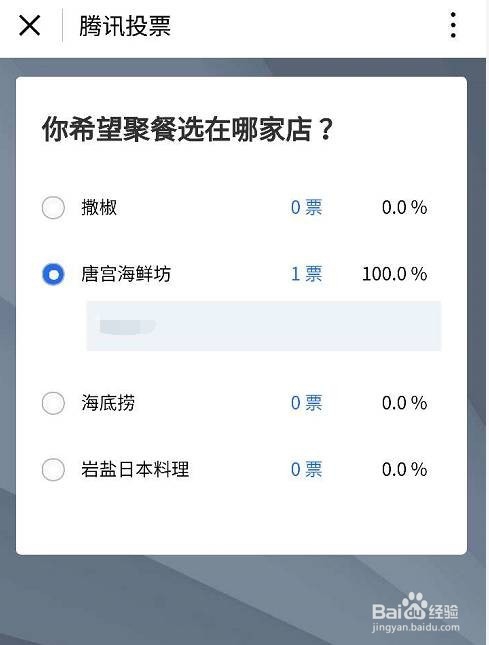View the 1 票 count for 唐宫海鲜坊

306,274
